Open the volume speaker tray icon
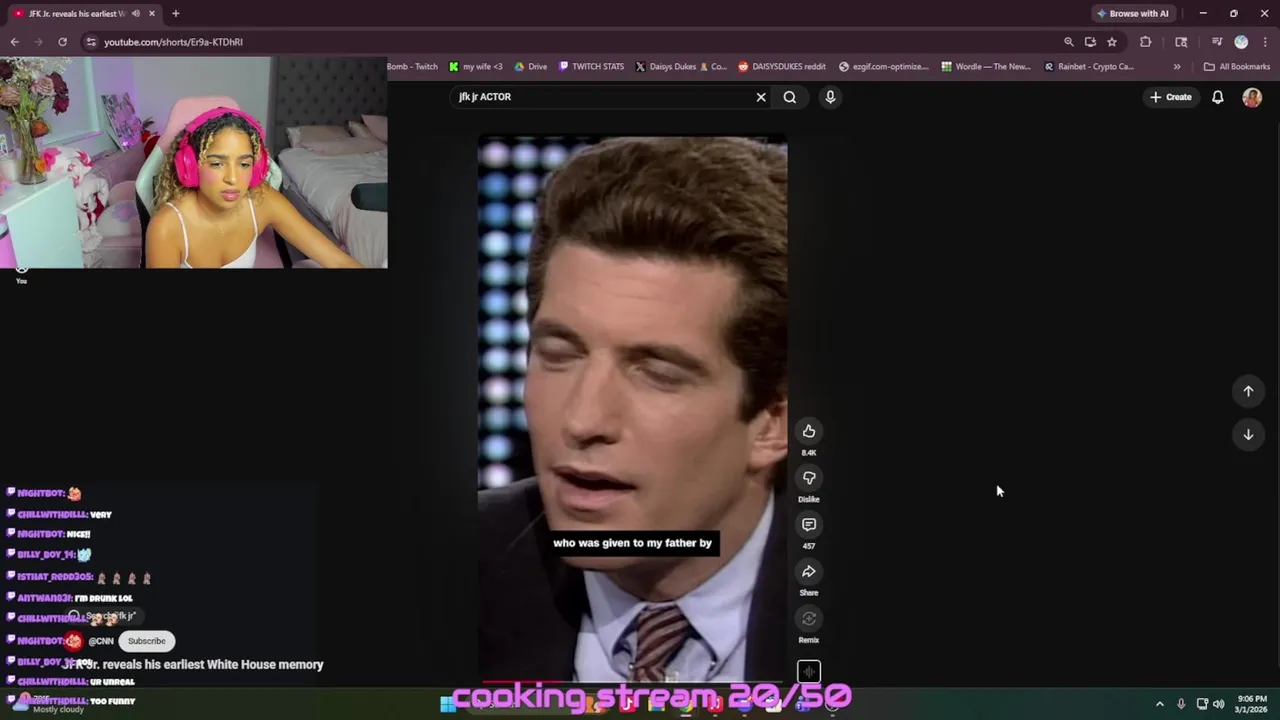 pos(1218,704)
